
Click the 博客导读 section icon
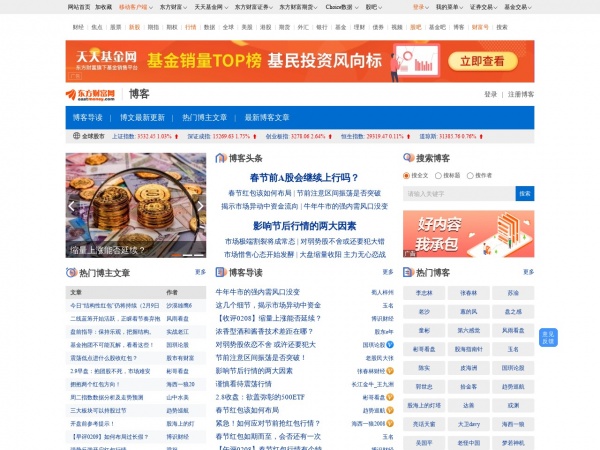pyautogui.click(x=221, y=272)
